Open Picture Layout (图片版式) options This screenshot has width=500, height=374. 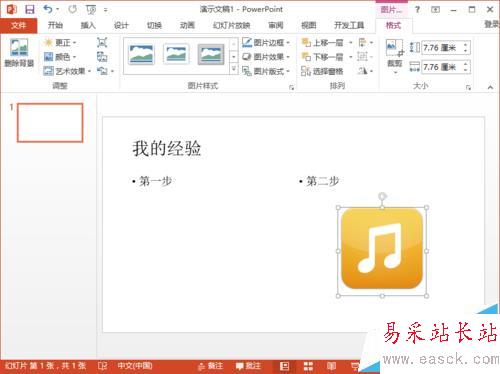(266, 71)
